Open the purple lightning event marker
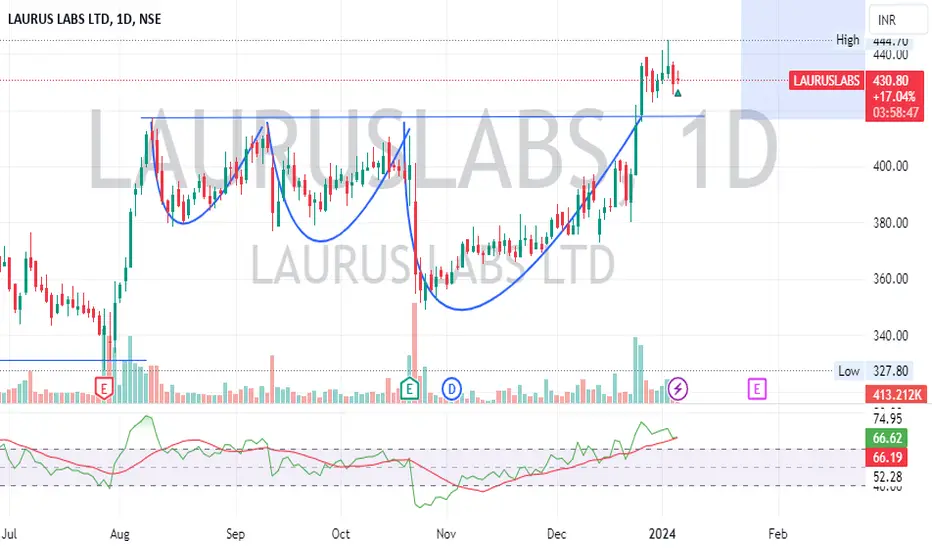This screenshot has height=550, width=932. (x=678, y=389)
